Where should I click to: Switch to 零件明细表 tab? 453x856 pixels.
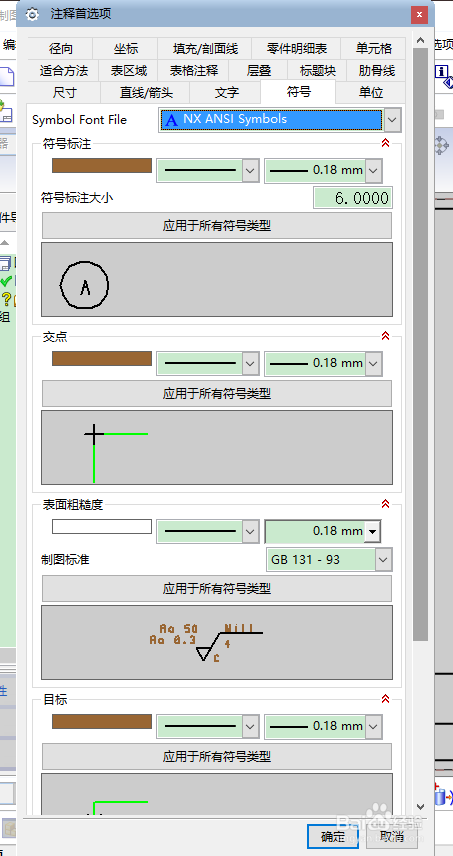[296, 49]
